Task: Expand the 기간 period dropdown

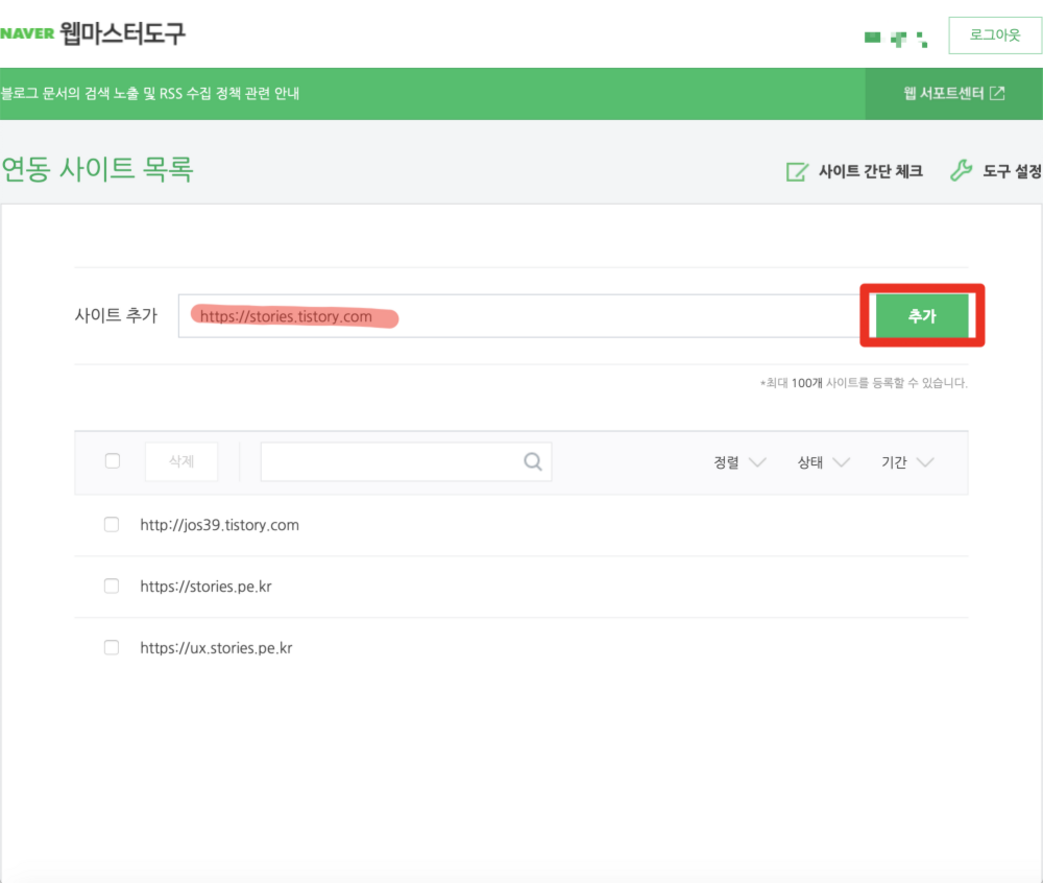Action: coord(907,462)
